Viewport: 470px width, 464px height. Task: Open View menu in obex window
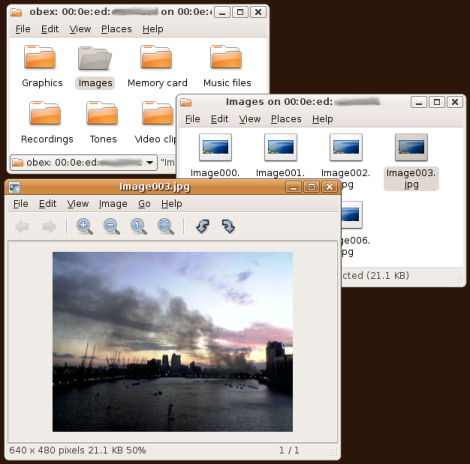80,29
